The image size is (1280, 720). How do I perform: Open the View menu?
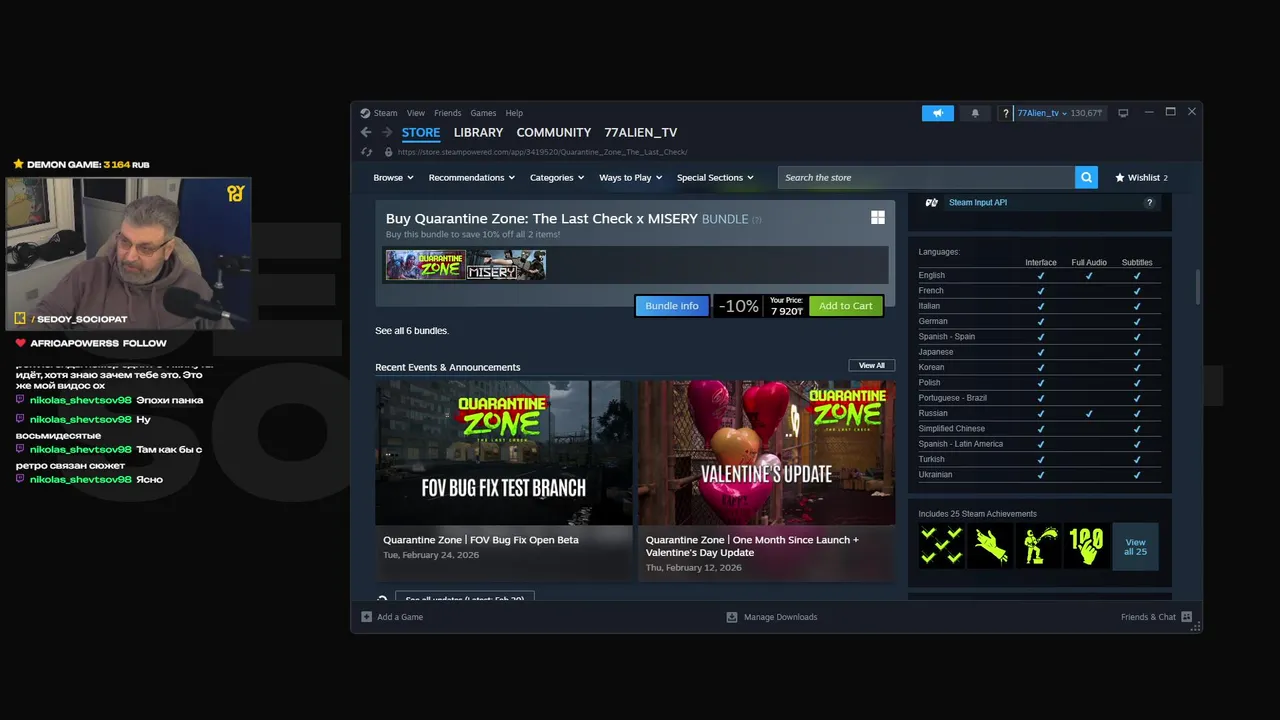(416, 113)
